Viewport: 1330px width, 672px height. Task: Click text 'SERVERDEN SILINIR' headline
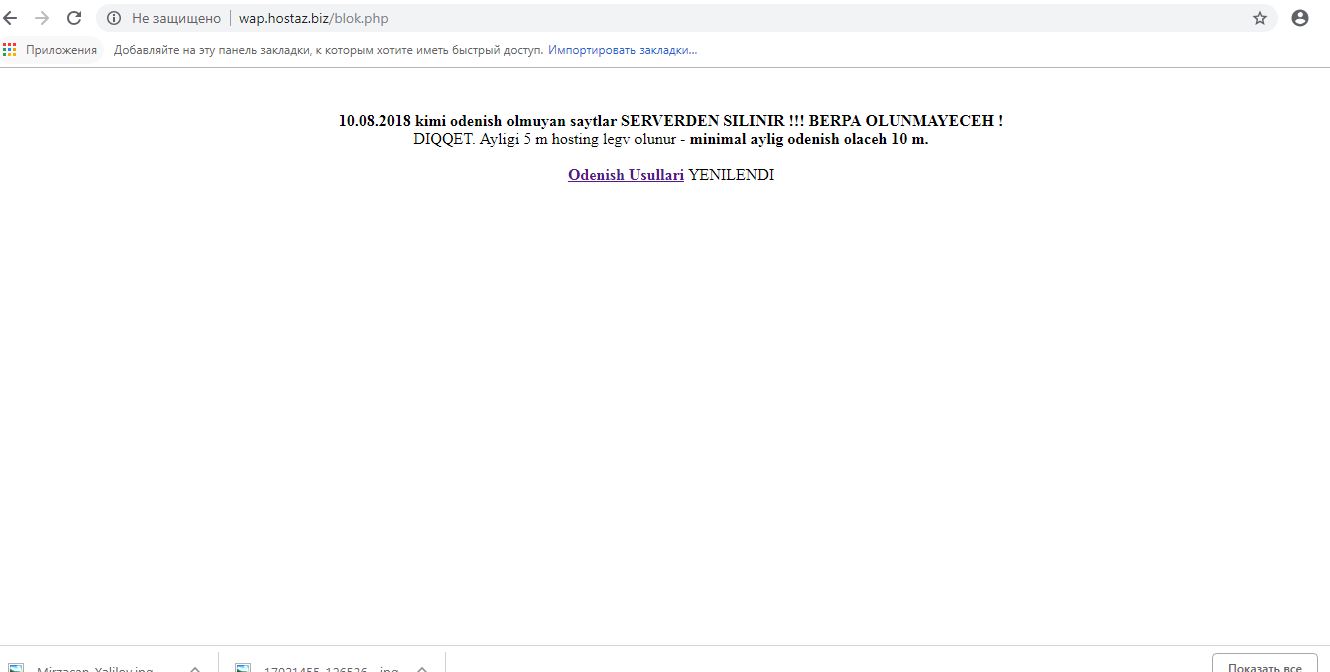coord(703,121)
